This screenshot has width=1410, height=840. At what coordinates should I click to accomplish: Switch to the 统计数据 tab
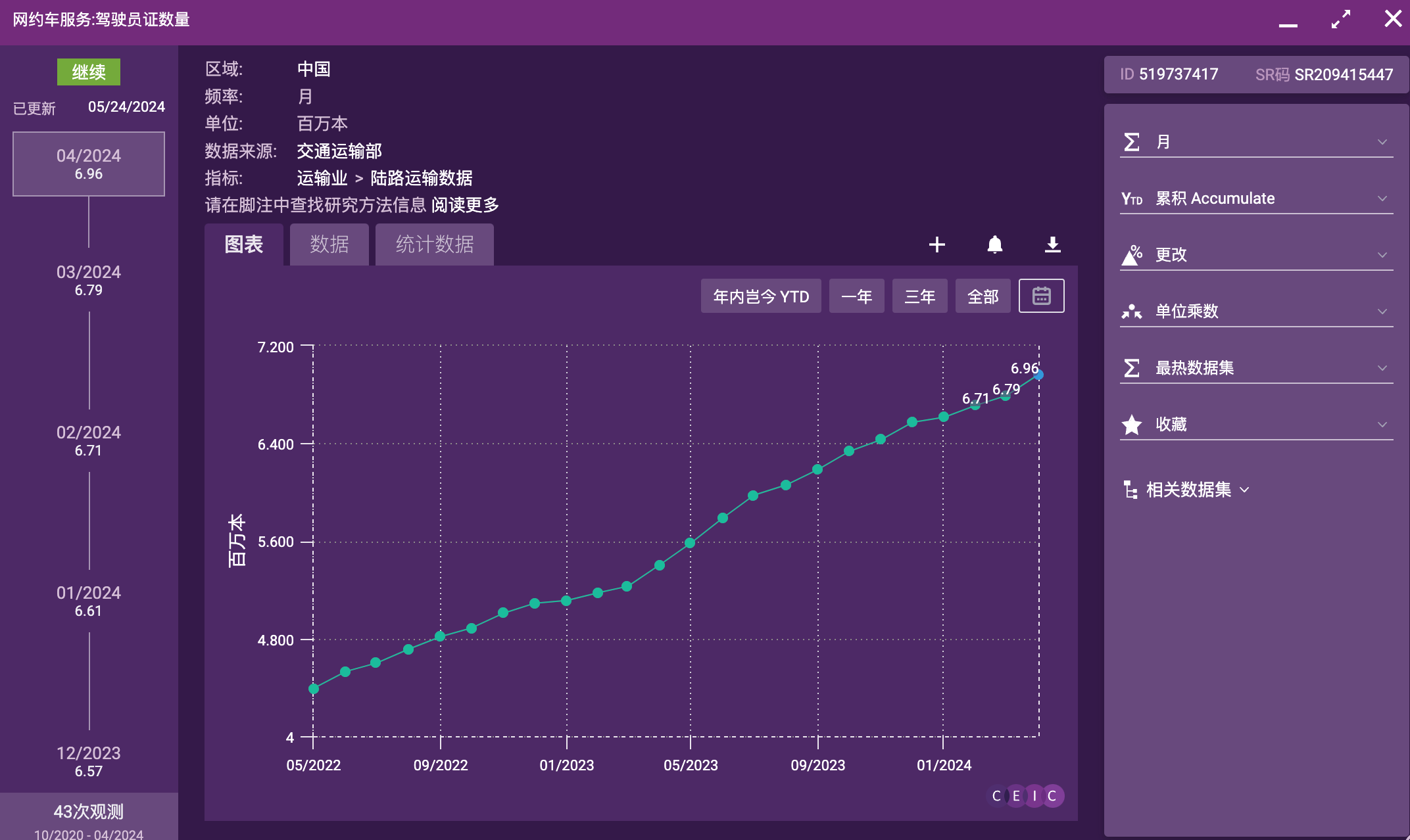434,245
